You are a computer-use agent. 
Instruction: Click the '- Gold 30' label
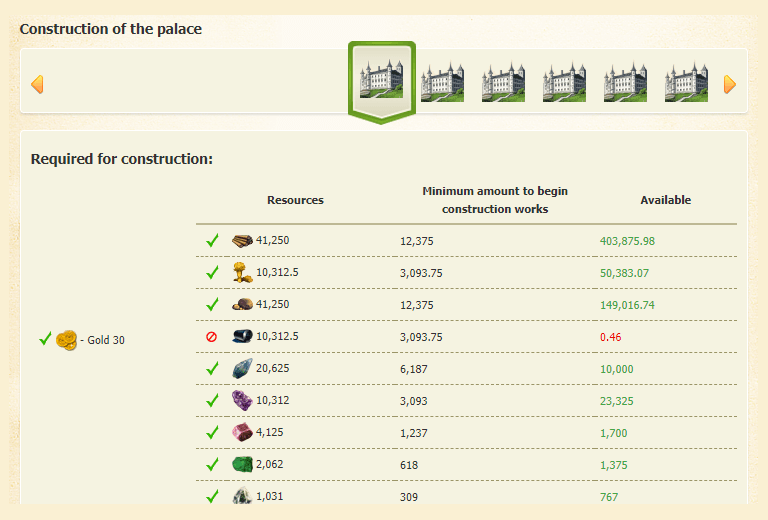(102, 340)
